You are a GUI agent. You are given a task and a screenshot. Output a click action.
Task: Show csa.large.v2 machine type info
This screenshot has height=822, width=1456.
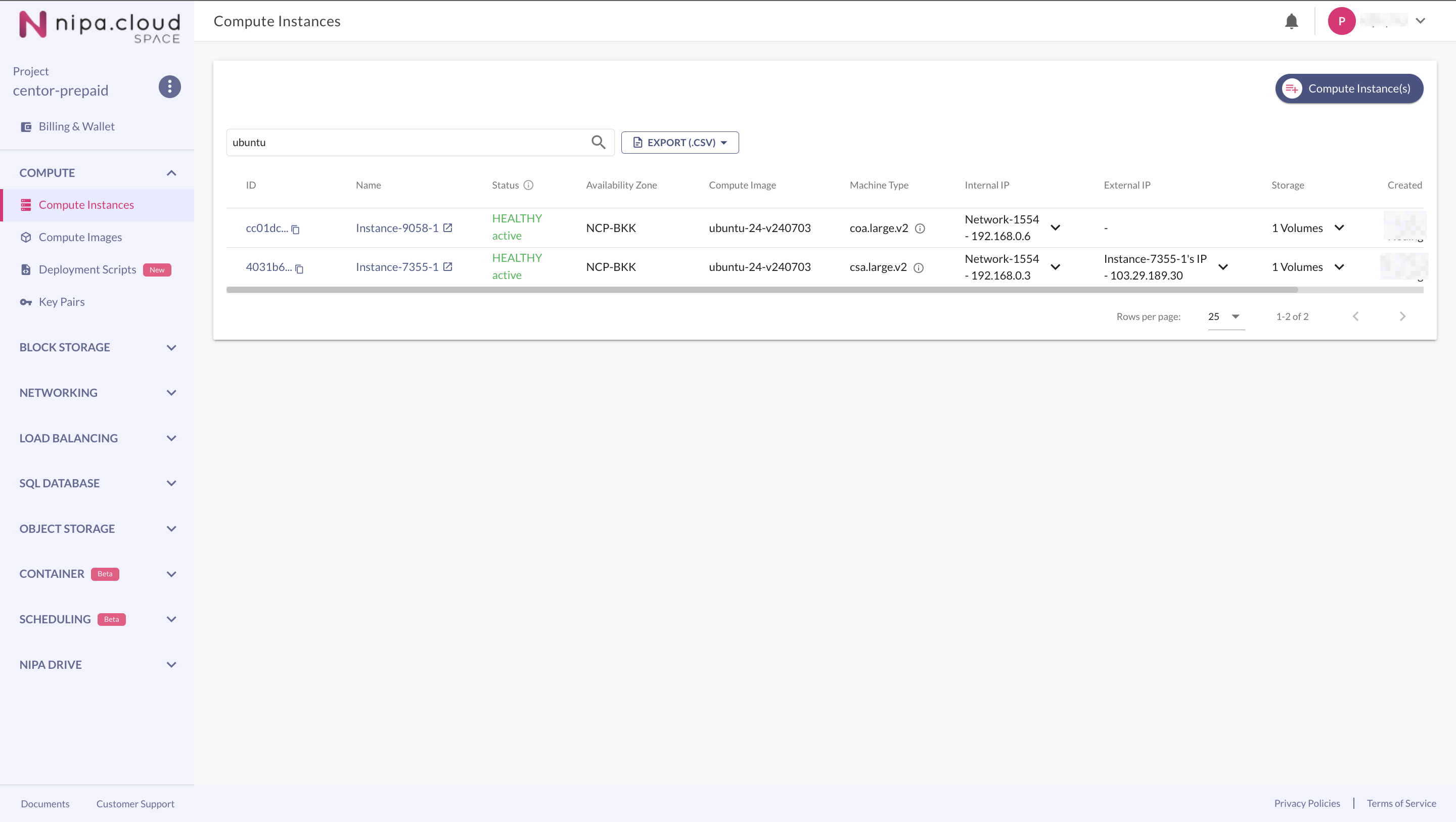[x=919, y=268]
